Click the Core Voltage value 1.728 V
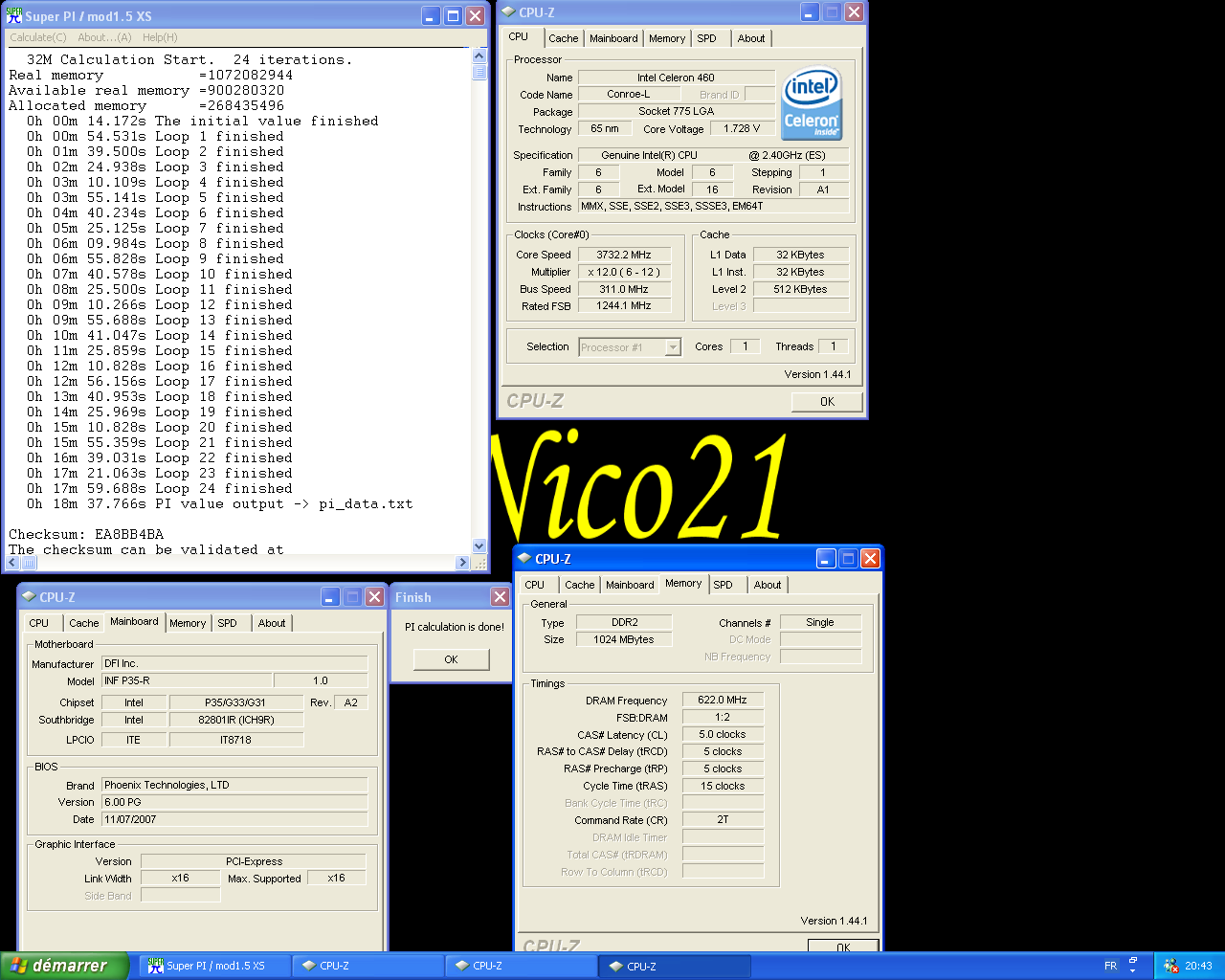The height and width of the screenshot is (980, 1225). pyautogui.click(x=742, y=128)
